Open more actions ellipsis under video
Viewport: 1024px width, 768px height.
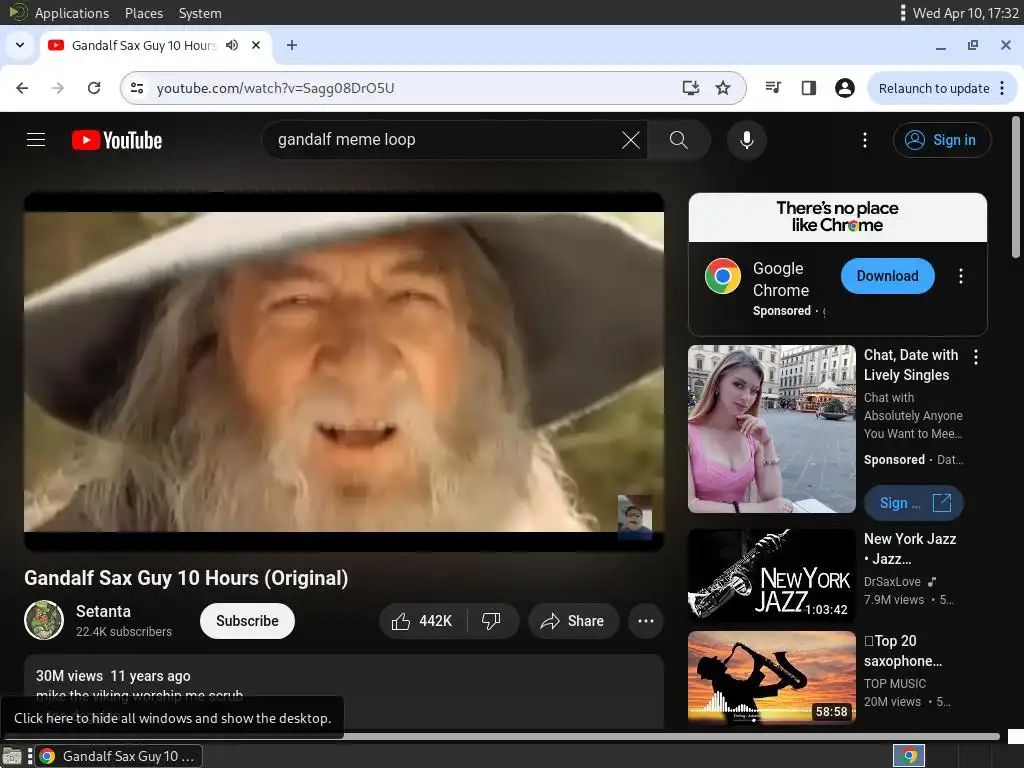645,621
